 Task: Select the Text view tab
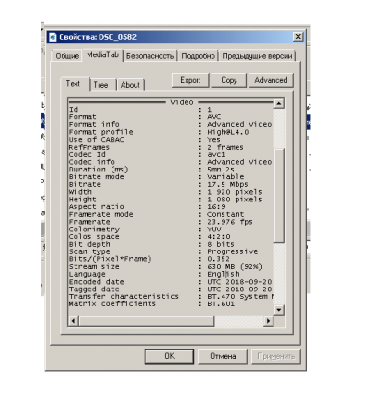(x=73, y=83)
